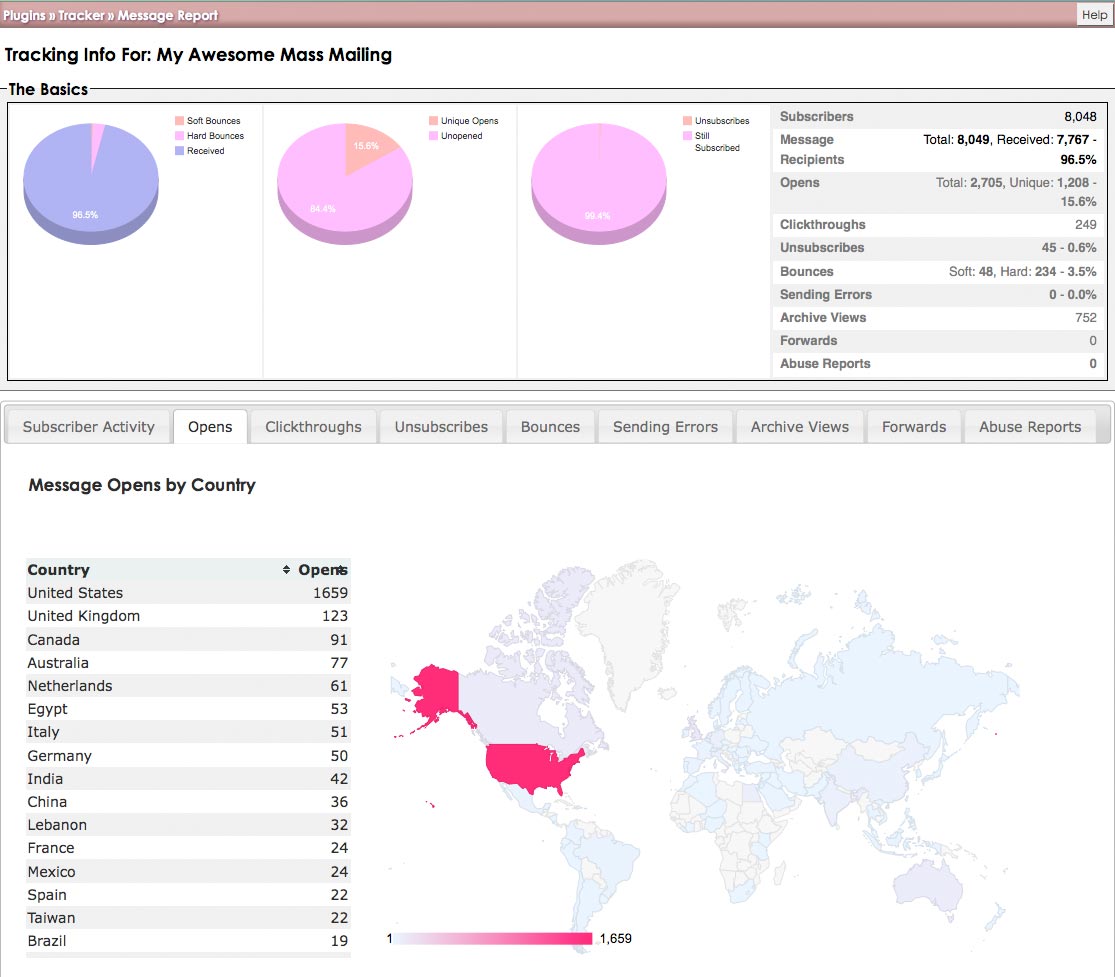Viewport: 1115px width, 977px height.
Task: Click sort arrow beside Opens column header
Action: (341, 570)
